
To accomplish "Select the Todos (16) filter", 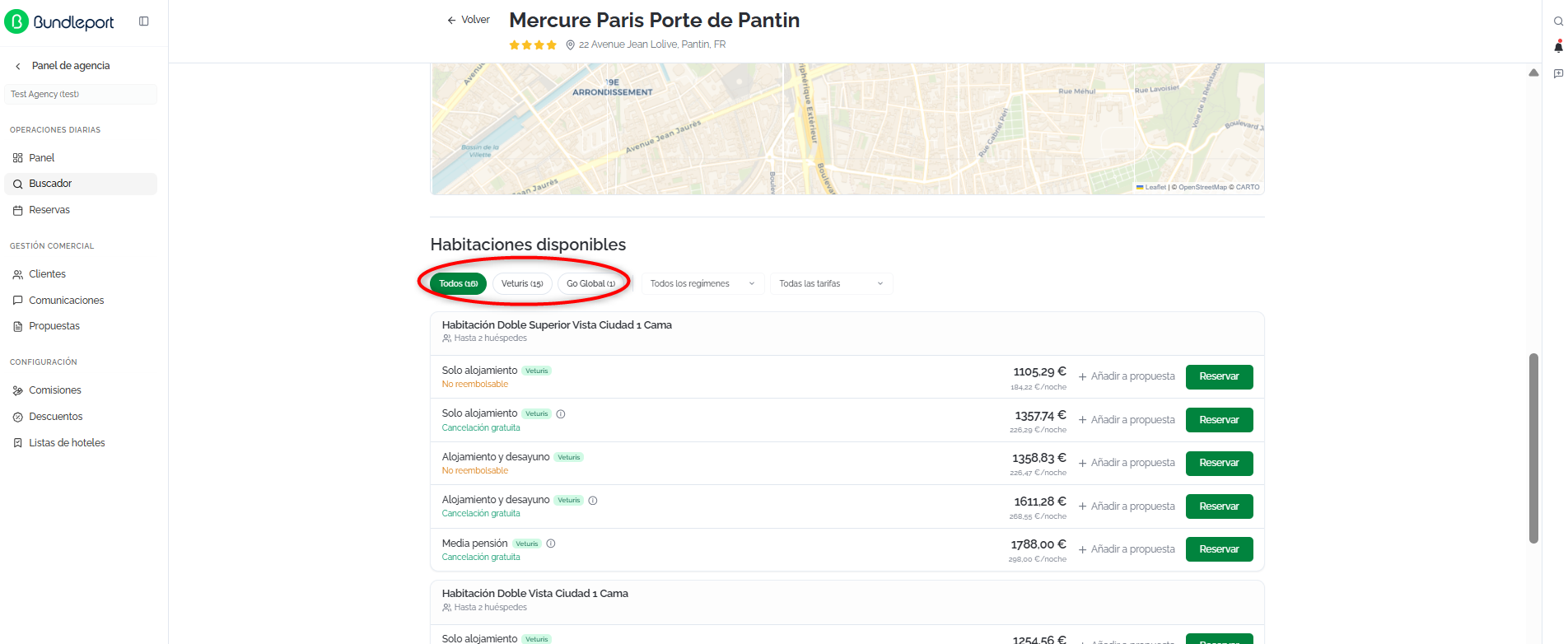I will coord(458,283).
